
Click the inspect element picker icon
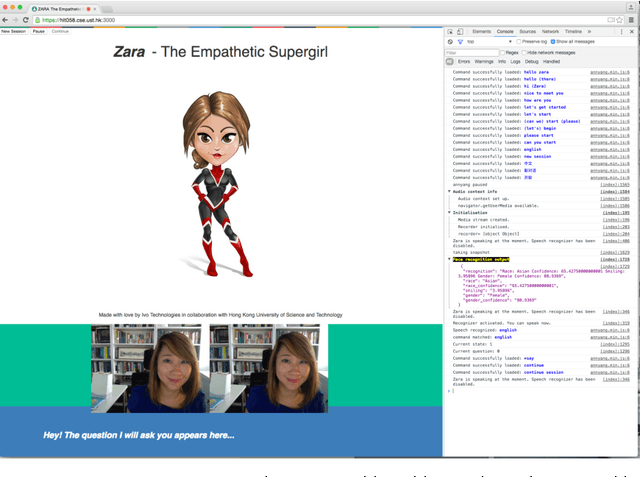coord(451,32)
